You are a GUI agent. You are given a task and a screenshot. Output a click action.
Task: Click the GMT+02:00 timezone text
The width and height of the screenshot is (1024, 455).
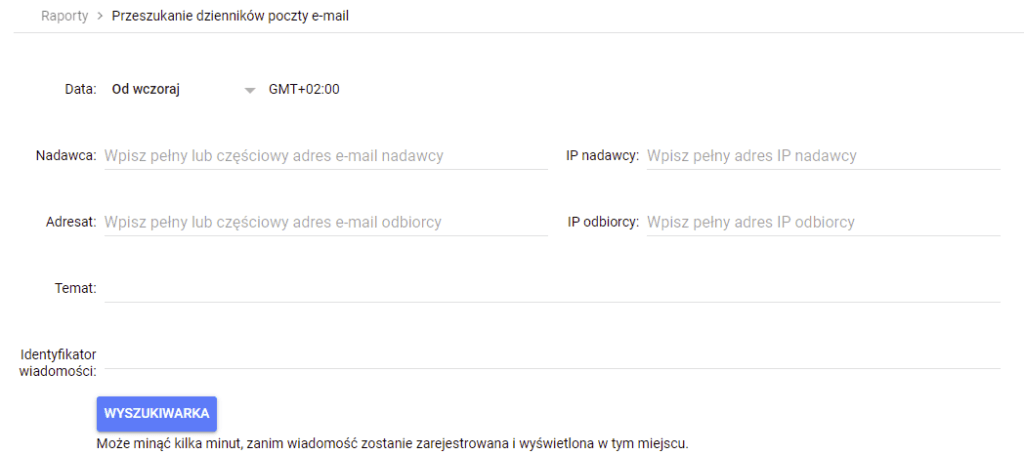(304, 89)
